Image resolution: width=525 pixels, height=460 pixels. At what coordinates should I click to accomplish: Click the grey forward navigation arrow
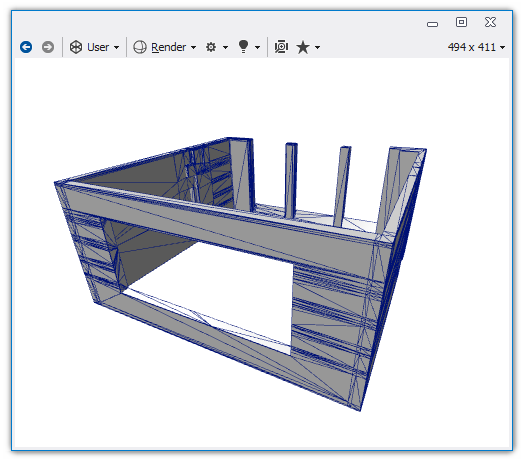tap(48, 47)
